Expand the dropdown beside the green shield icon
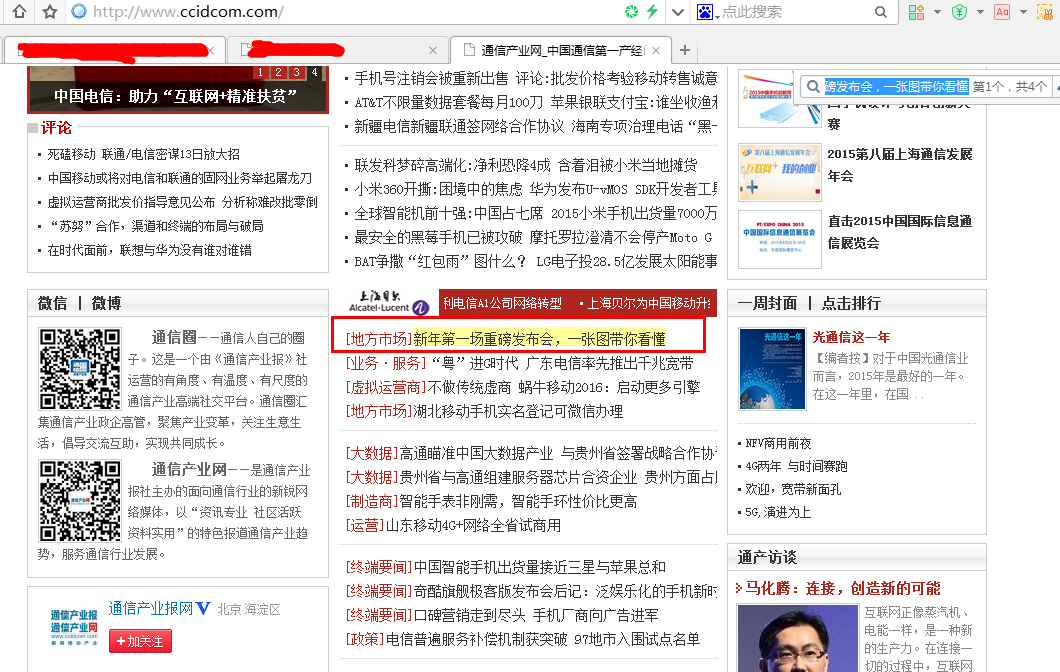 pyautogui.click(x=980, y=11)
